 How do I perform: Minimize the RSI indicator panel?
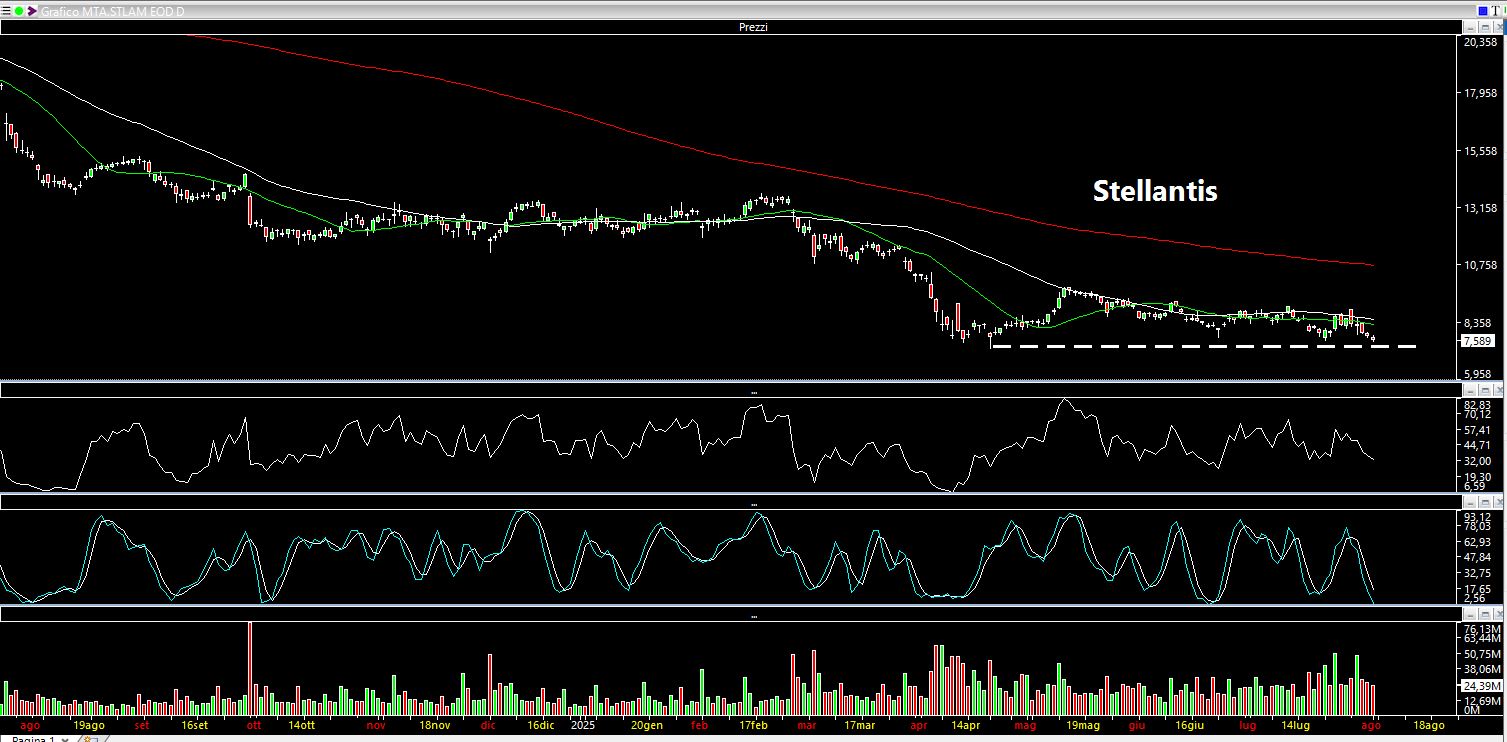[x=1470, y=389]
